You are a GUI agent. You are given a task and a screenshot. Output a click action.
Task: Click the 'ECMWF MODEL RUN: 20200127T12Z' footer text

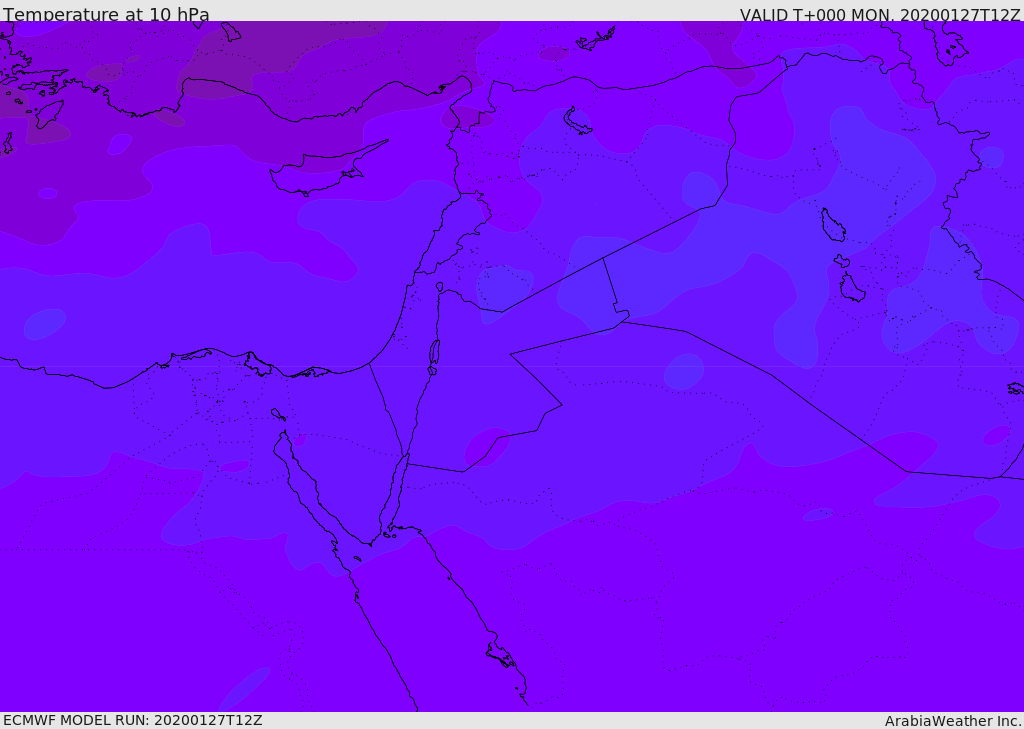pos(133,721)
